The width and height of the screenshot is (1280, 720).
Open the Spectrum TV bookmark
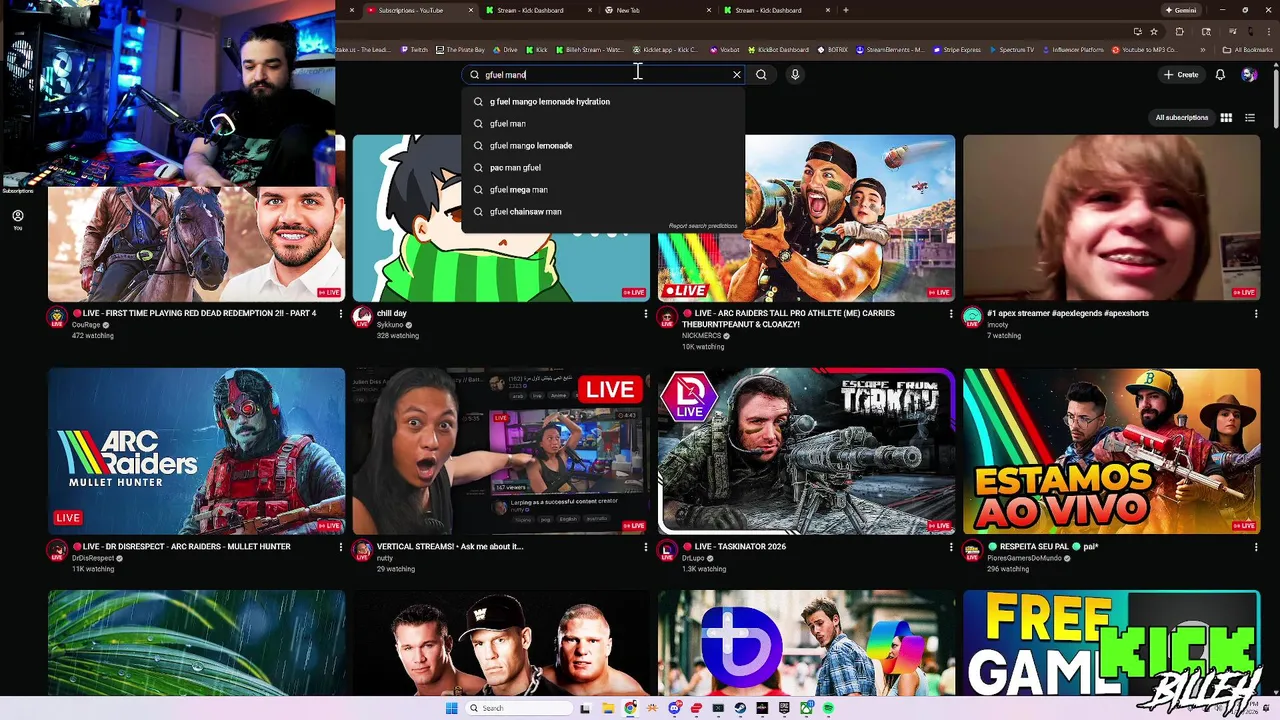1011,50
